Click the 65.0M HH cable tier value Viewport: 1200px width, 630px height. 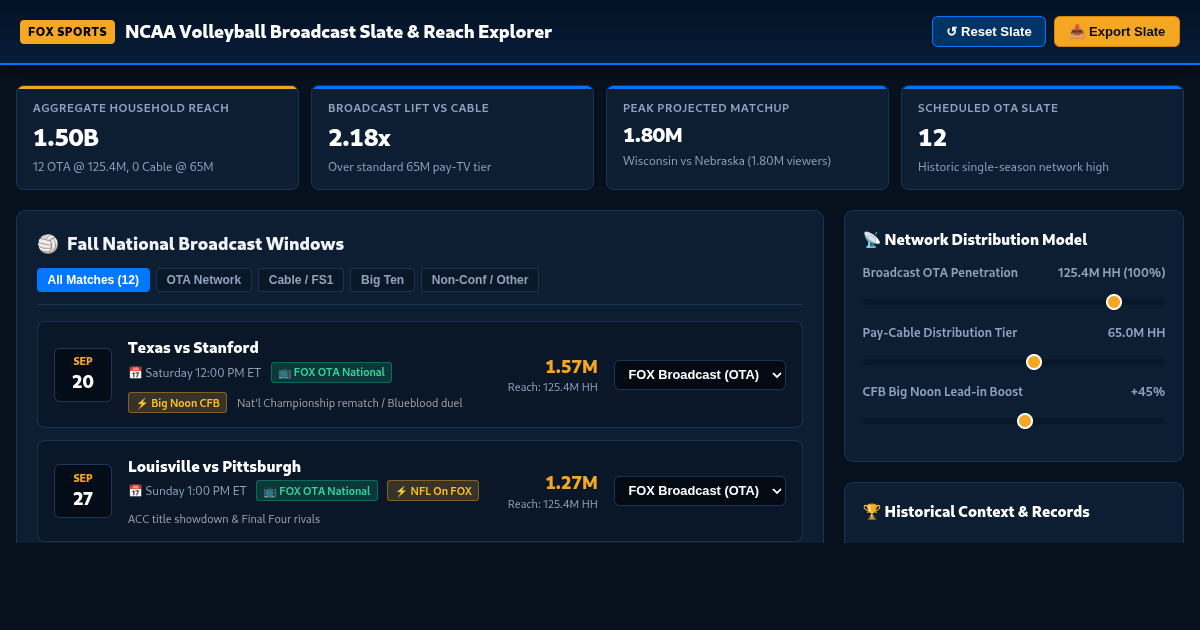point(1136,332)
